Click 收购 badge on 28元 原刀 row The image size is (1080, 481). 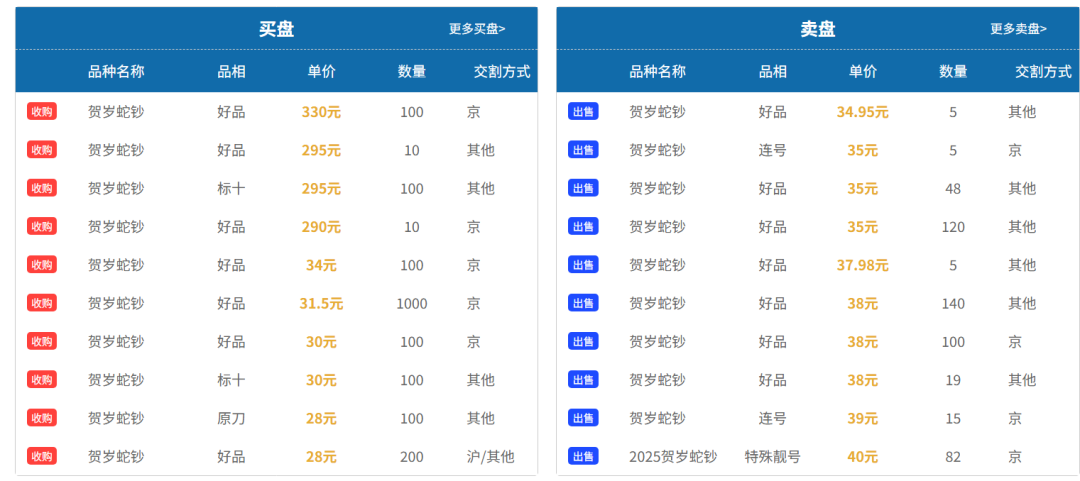(x=42, y=418)
